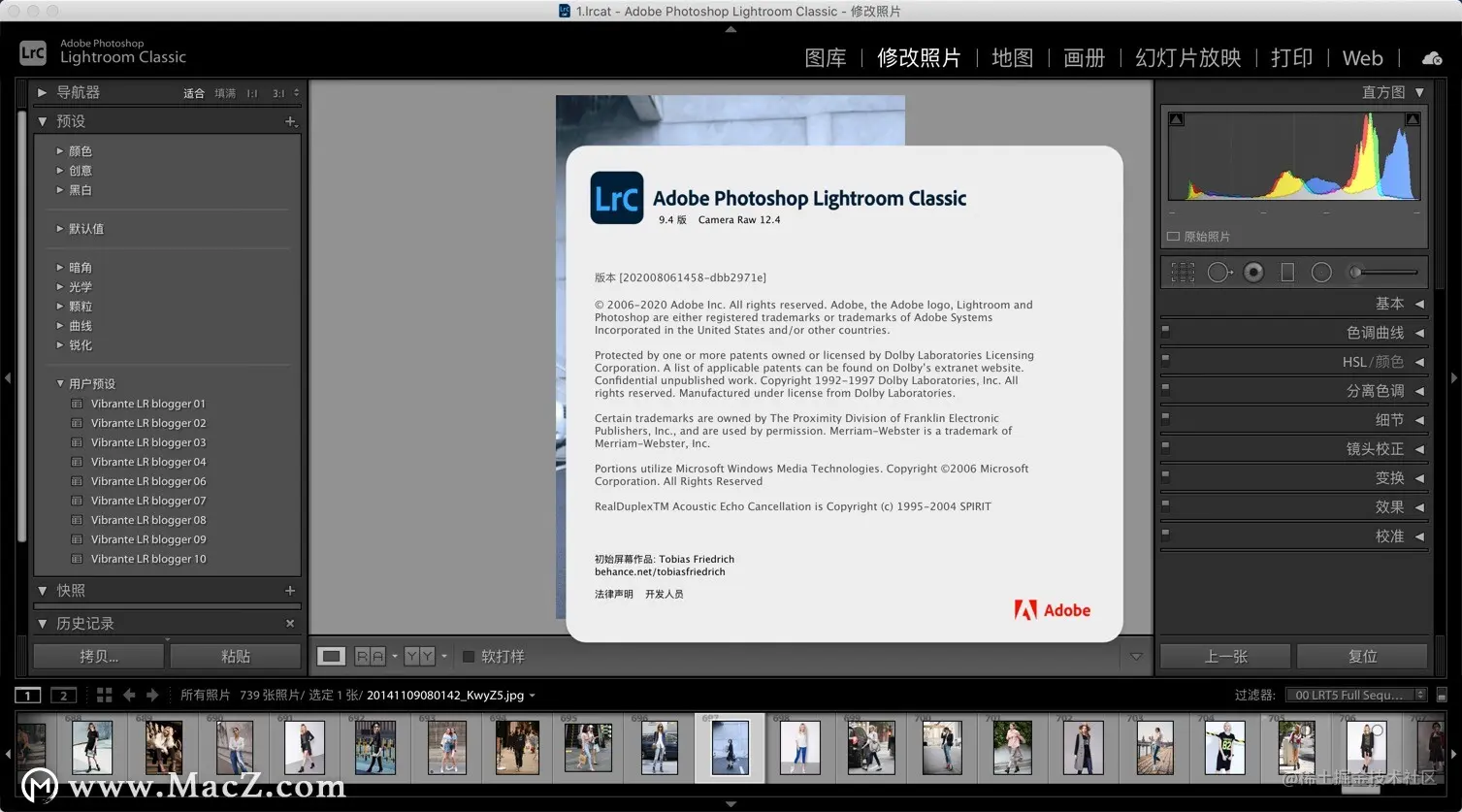Switch to the 图库 module
The width and height of the screenshot is (1462, 812).
coord(826,58)
